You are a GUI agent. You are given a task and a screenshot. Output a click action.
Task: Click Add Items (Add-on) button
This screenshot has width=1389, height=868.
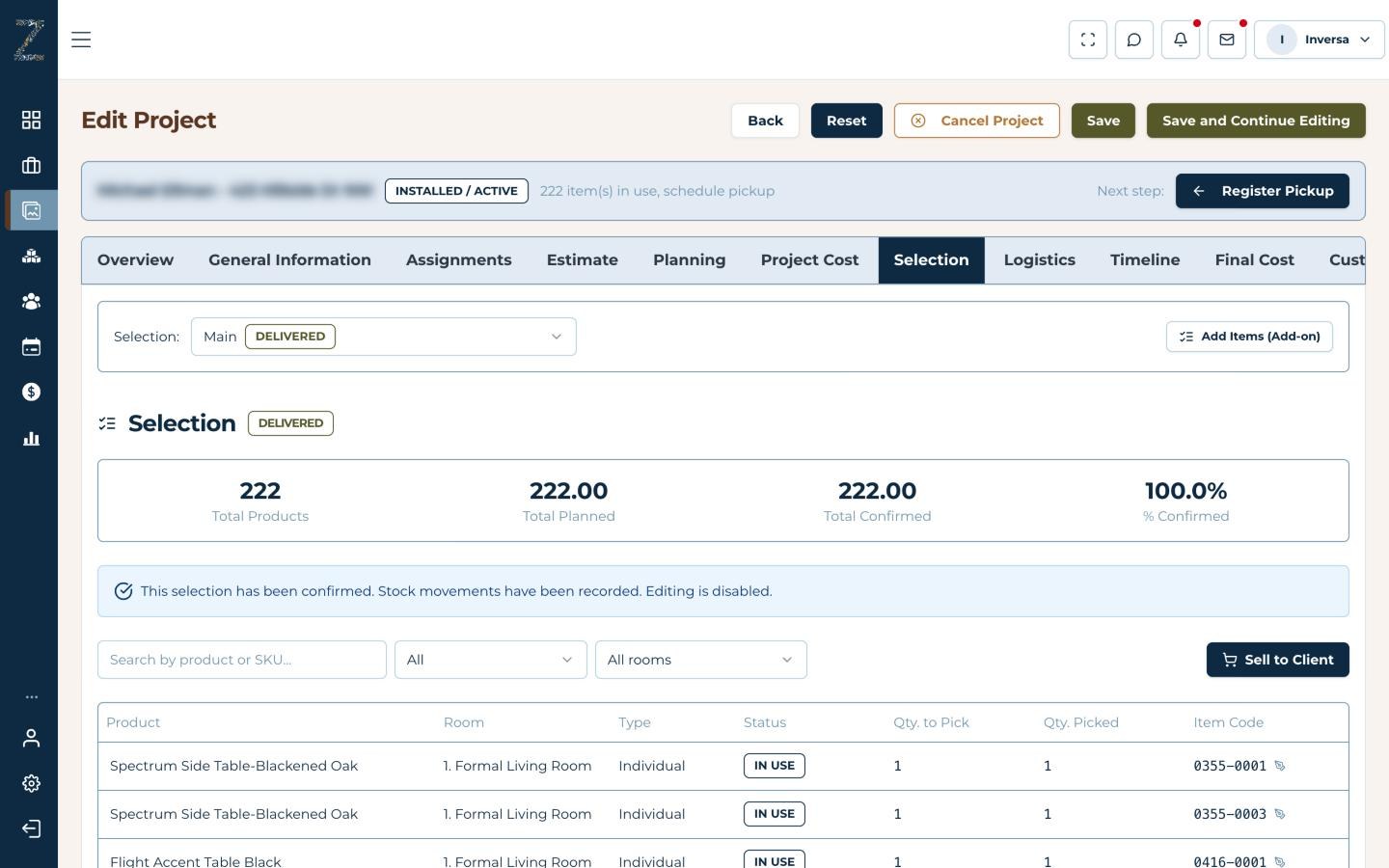(x=1249, y=337)
